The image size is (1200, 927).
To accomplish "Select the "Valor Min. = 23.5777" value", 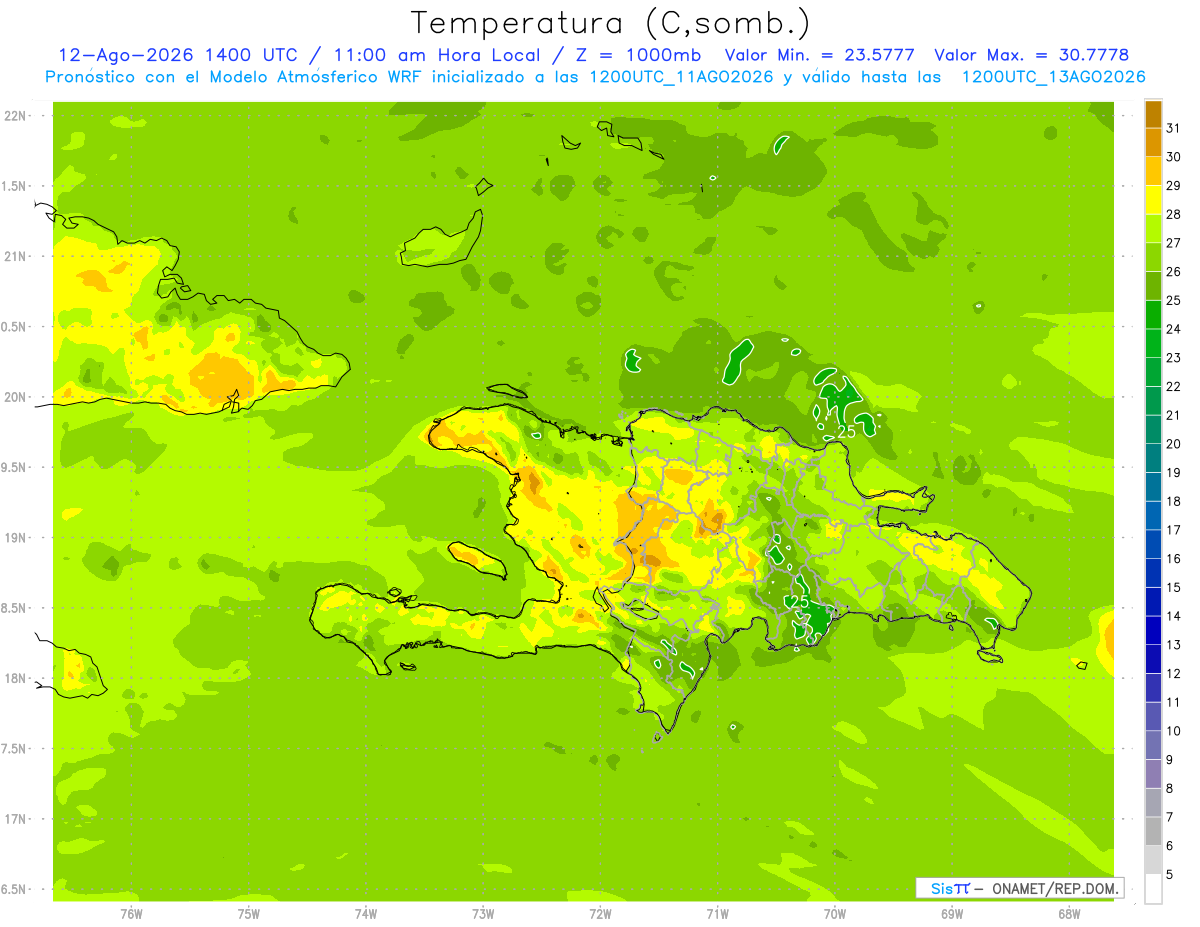I will [x=819, y=55].
